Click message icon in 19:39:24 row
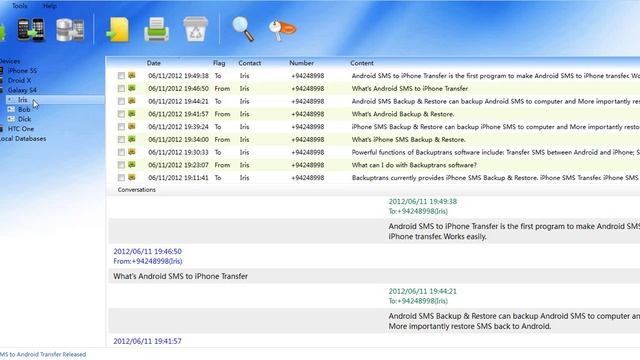Viewport: 640px width, 360px height. [131, 126]
